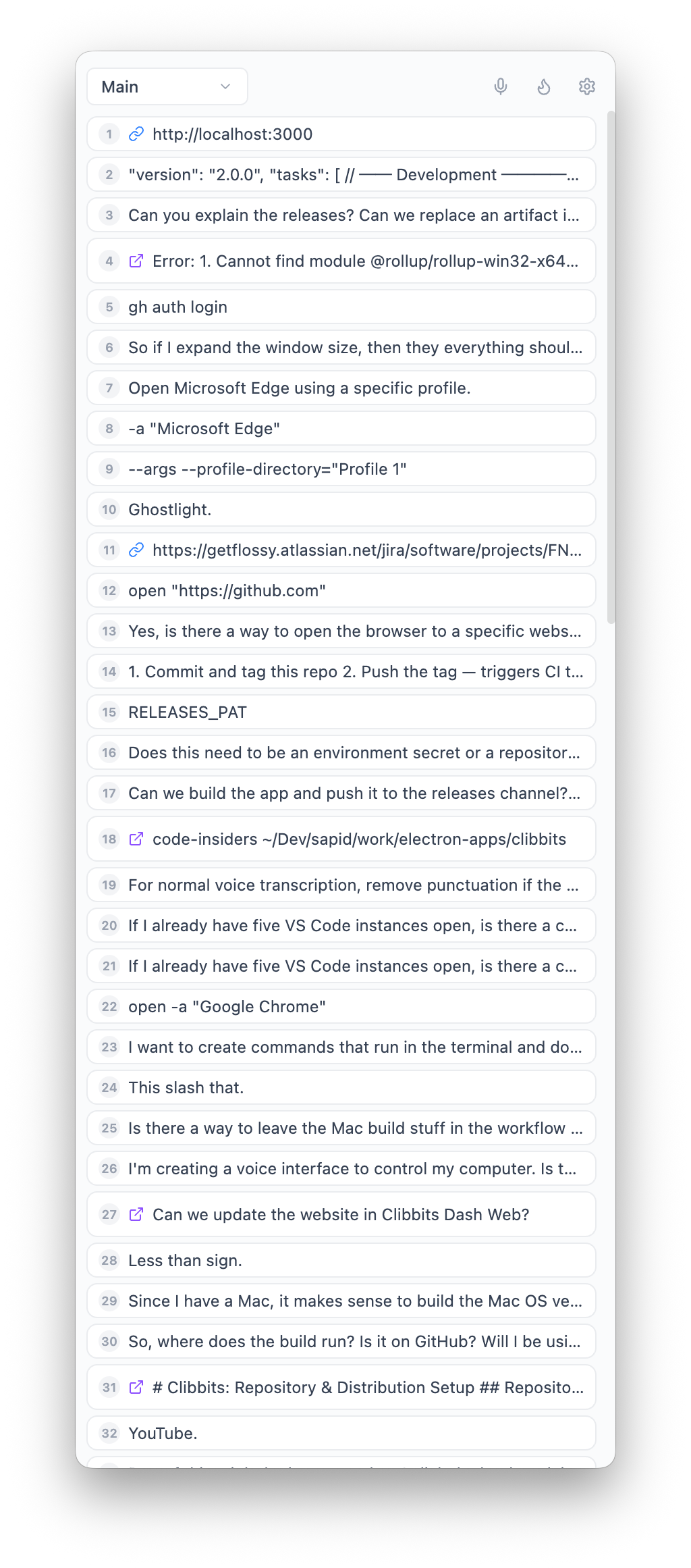Click the external-link icon on the rollup Error entry
Image resolution: width=691 pixels, height=1568 pixels.
point(137,261)
